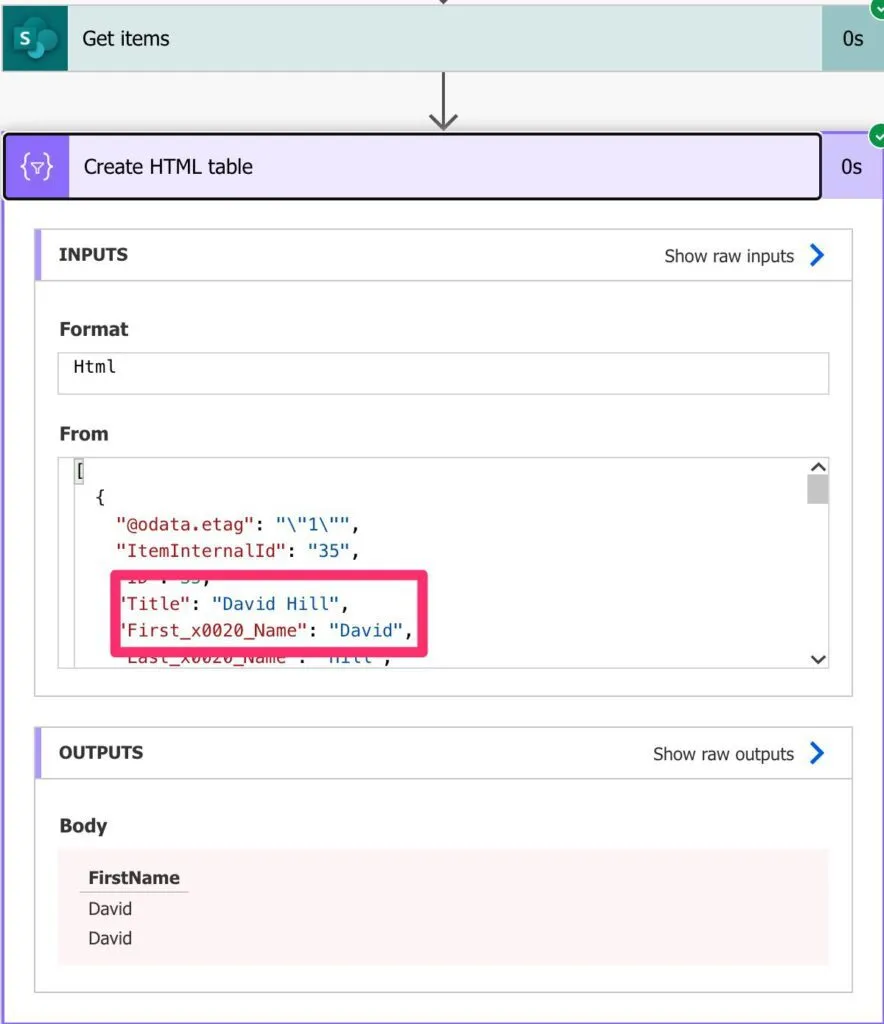Click the "Title": "David Hill" JSON line
Image resolution: width=884 pixels, height=1024 pixels.
(230, 602)
